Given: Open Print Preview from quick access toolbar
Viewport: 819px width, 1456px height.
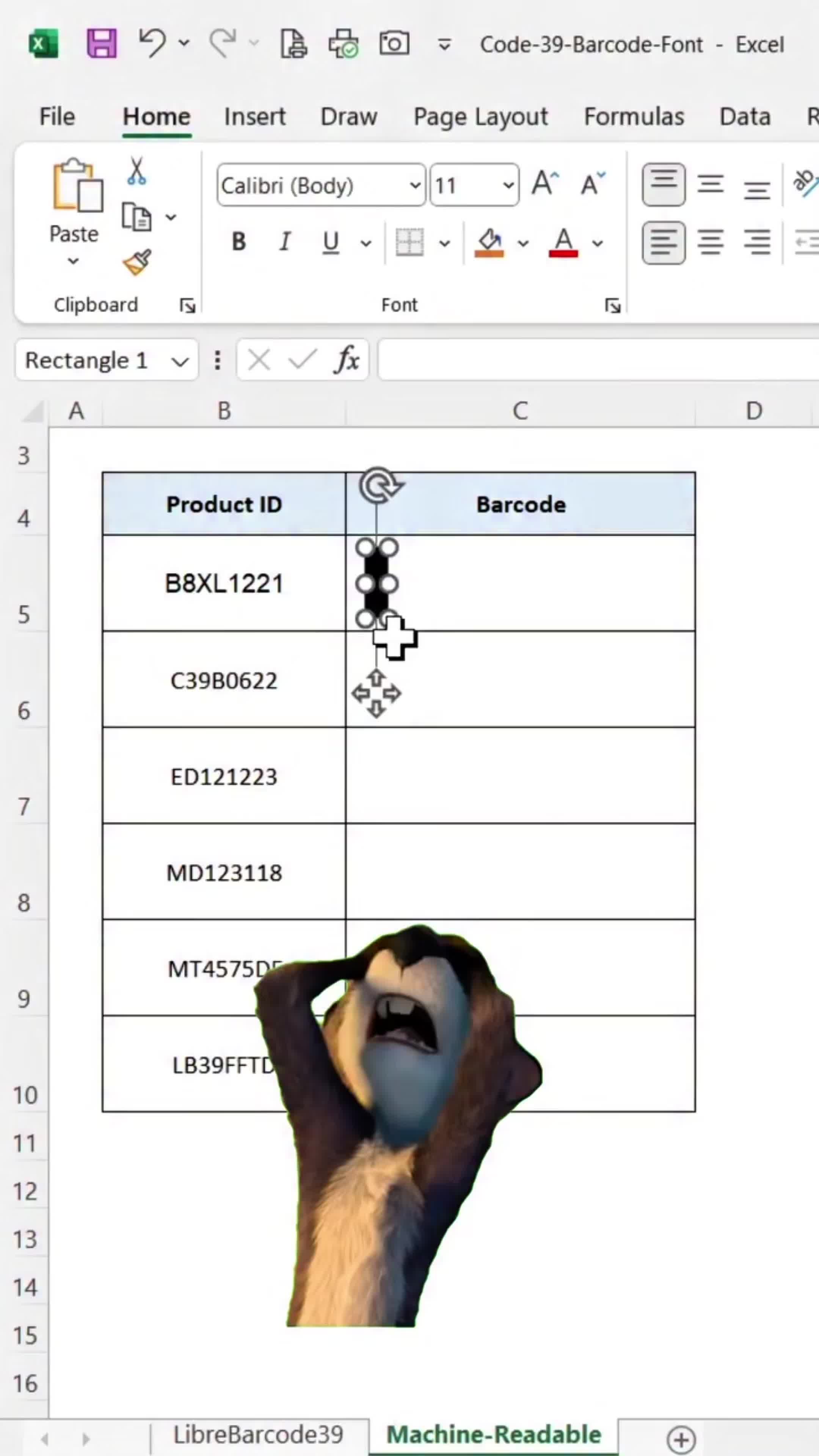Looking at the screenshot, I should click(294, 44).
